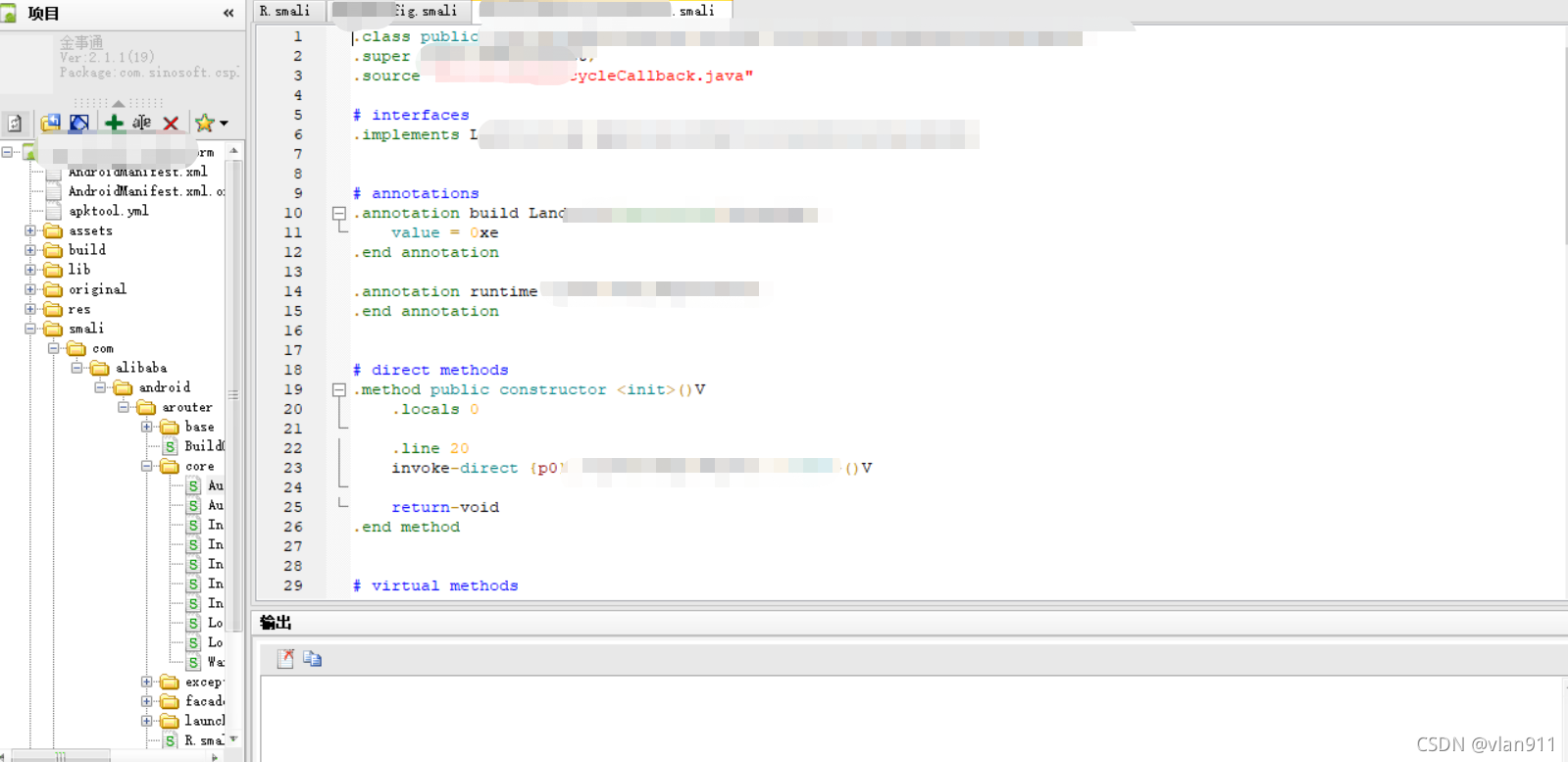Select the original folder row
The width and height of the screenshot is (1568, 762).
coord(97,289)
